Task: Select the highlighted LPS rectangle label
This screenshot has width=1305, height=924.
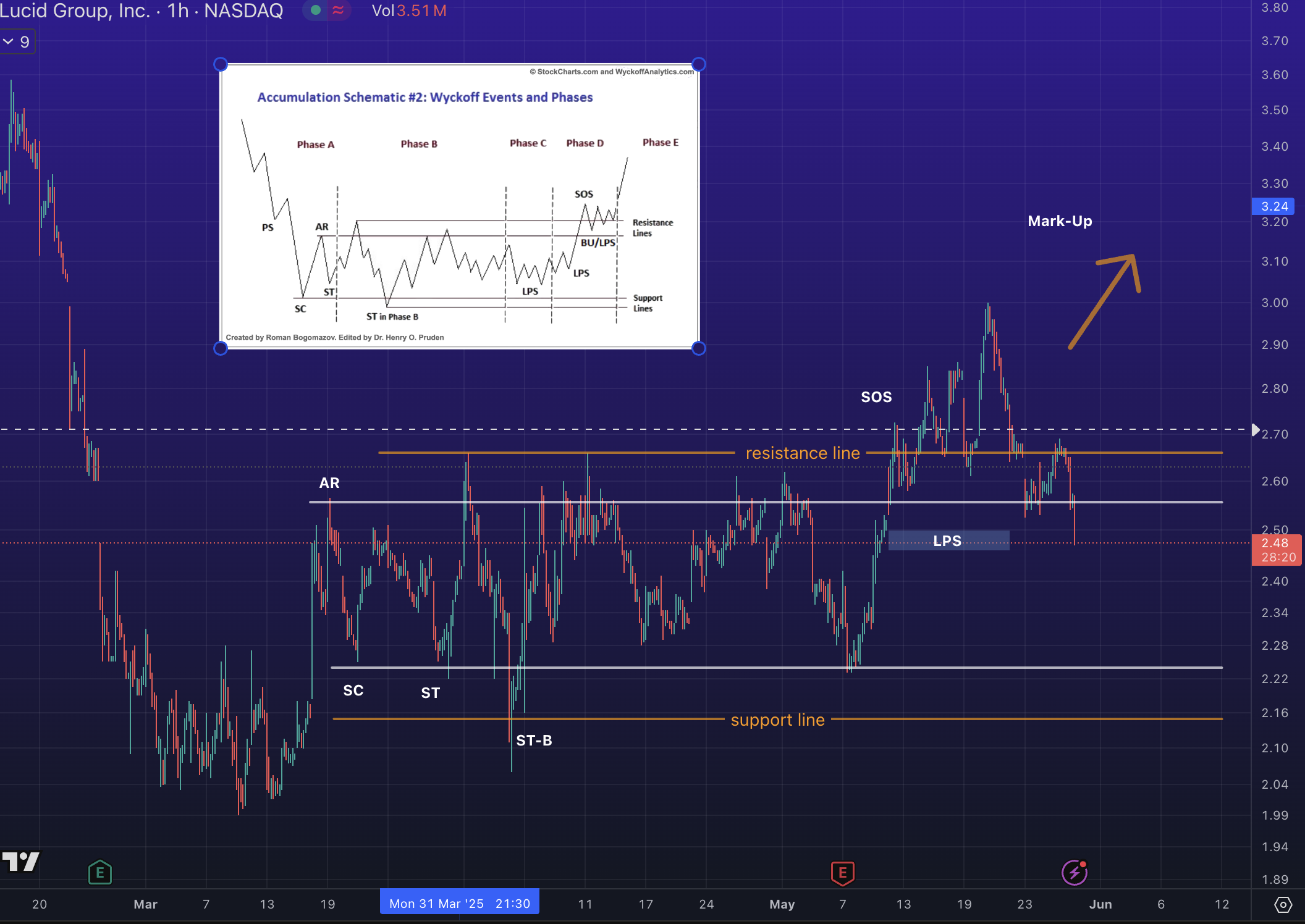Action: [x=948, y=540]
